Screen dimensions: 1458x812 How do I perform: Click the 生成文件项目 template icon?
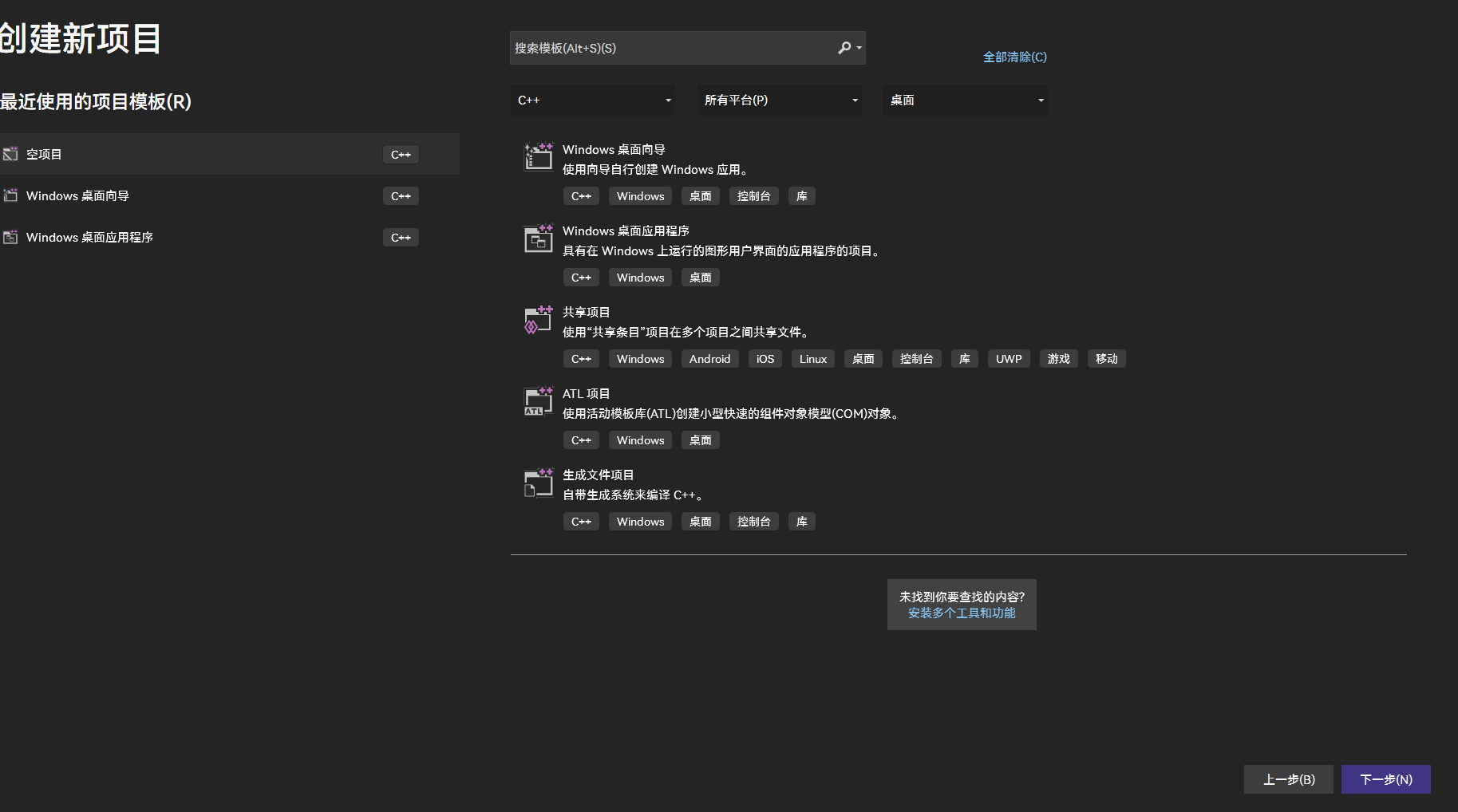pos(538,482)
